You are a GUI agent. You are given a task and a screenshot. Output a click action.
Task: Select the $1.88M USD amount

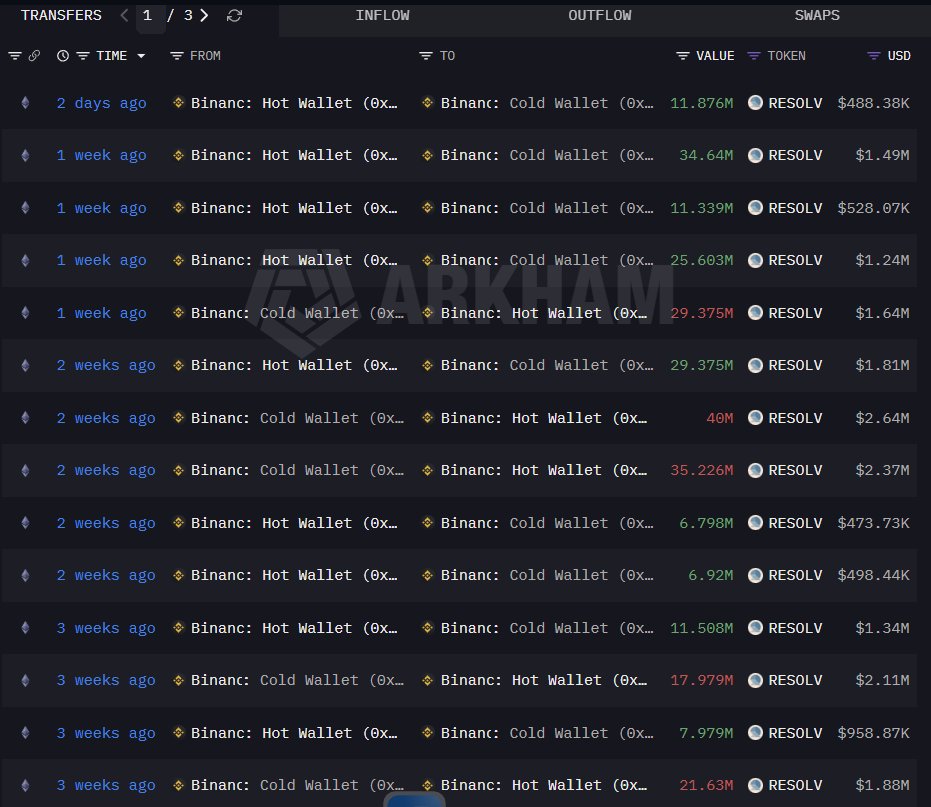pos(882,786)
